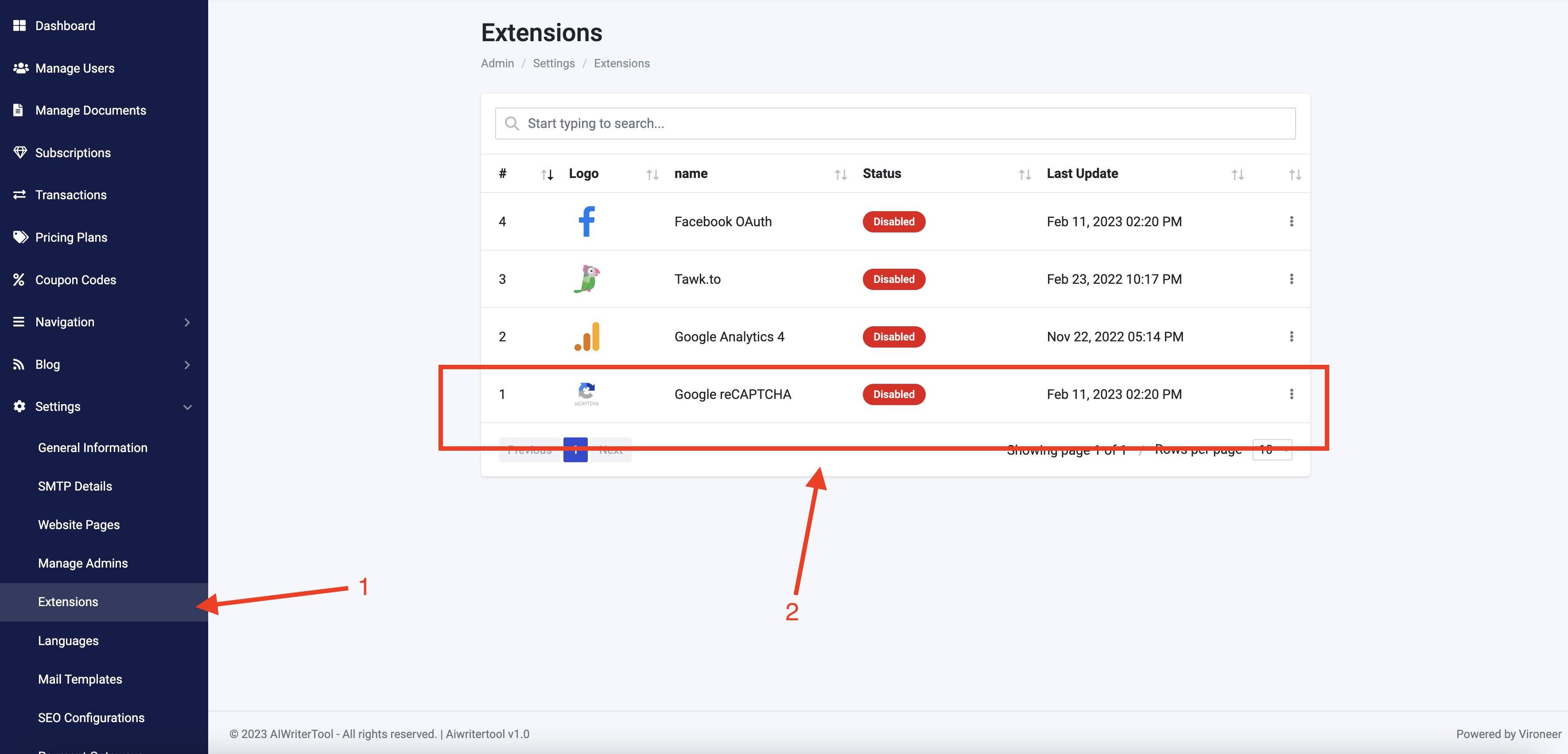Open the Facebook OAuth three-dot menu
The image size is (1568, 754).
[x=1291, y=221]
